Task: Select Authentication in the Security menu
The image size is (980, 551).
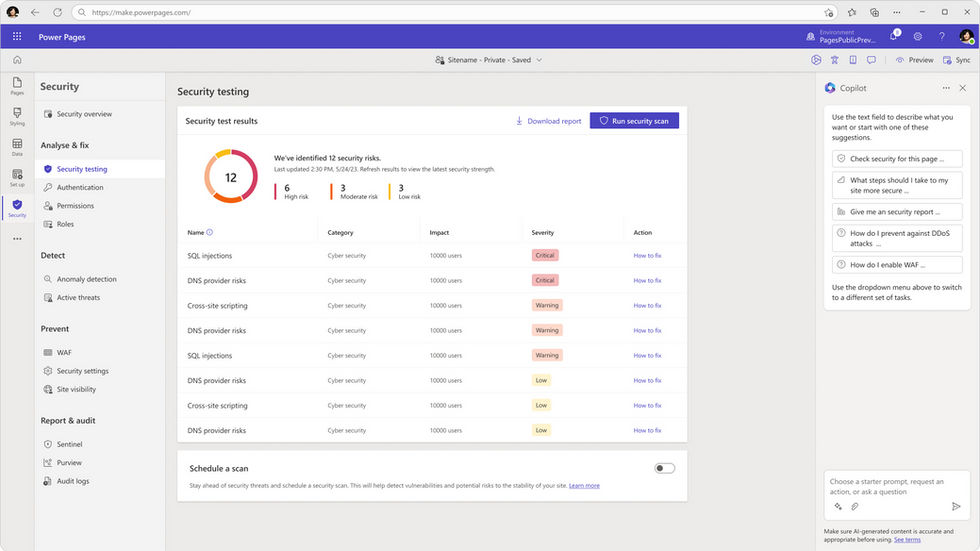Action: pos(80,187)
